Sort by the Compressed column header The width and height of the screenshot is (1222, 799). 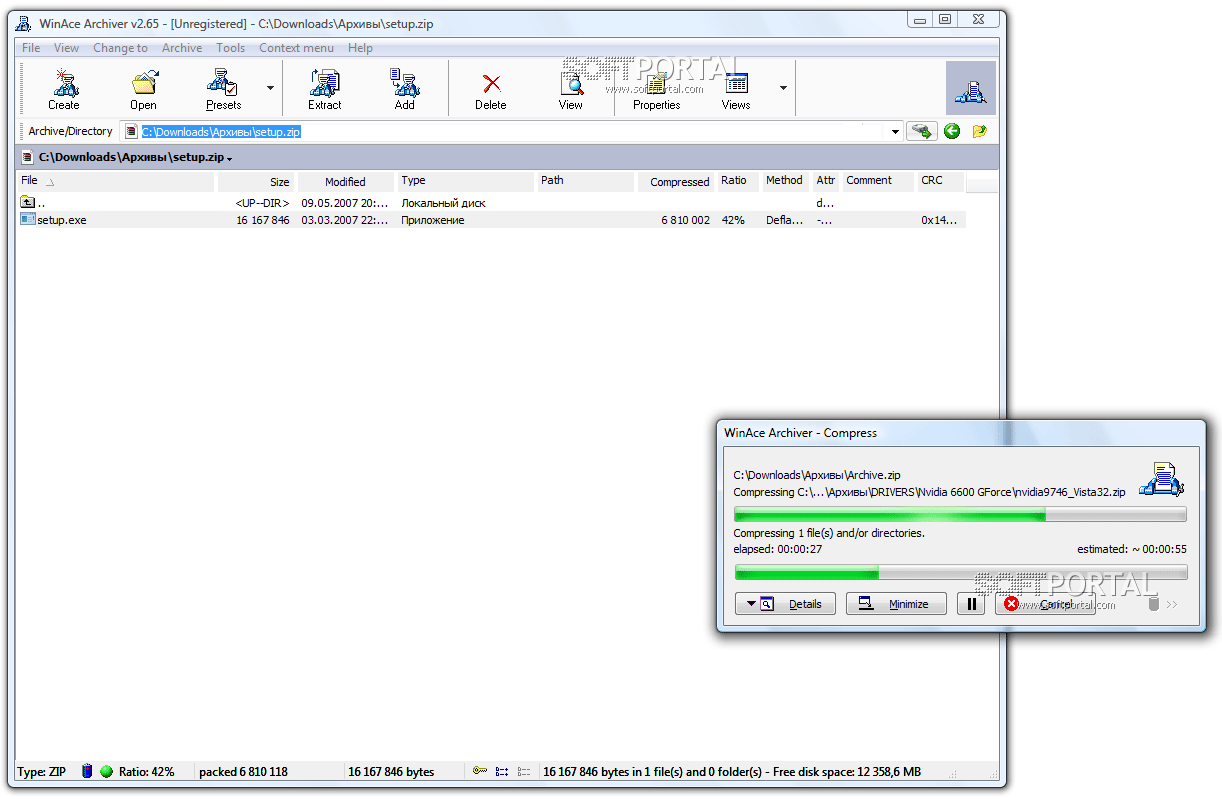coord(676,182)
